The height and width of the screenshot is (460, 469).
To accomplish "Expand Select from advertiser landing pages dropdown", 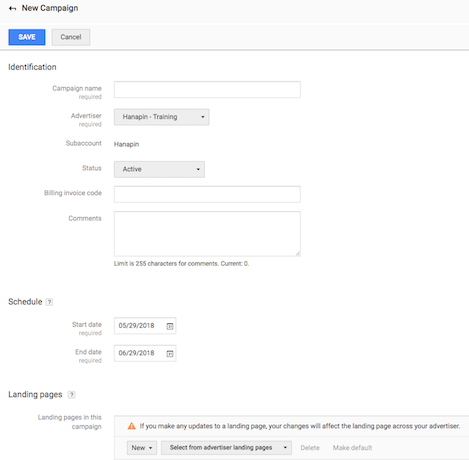I will pyautogui.click(x=226, y=448).
